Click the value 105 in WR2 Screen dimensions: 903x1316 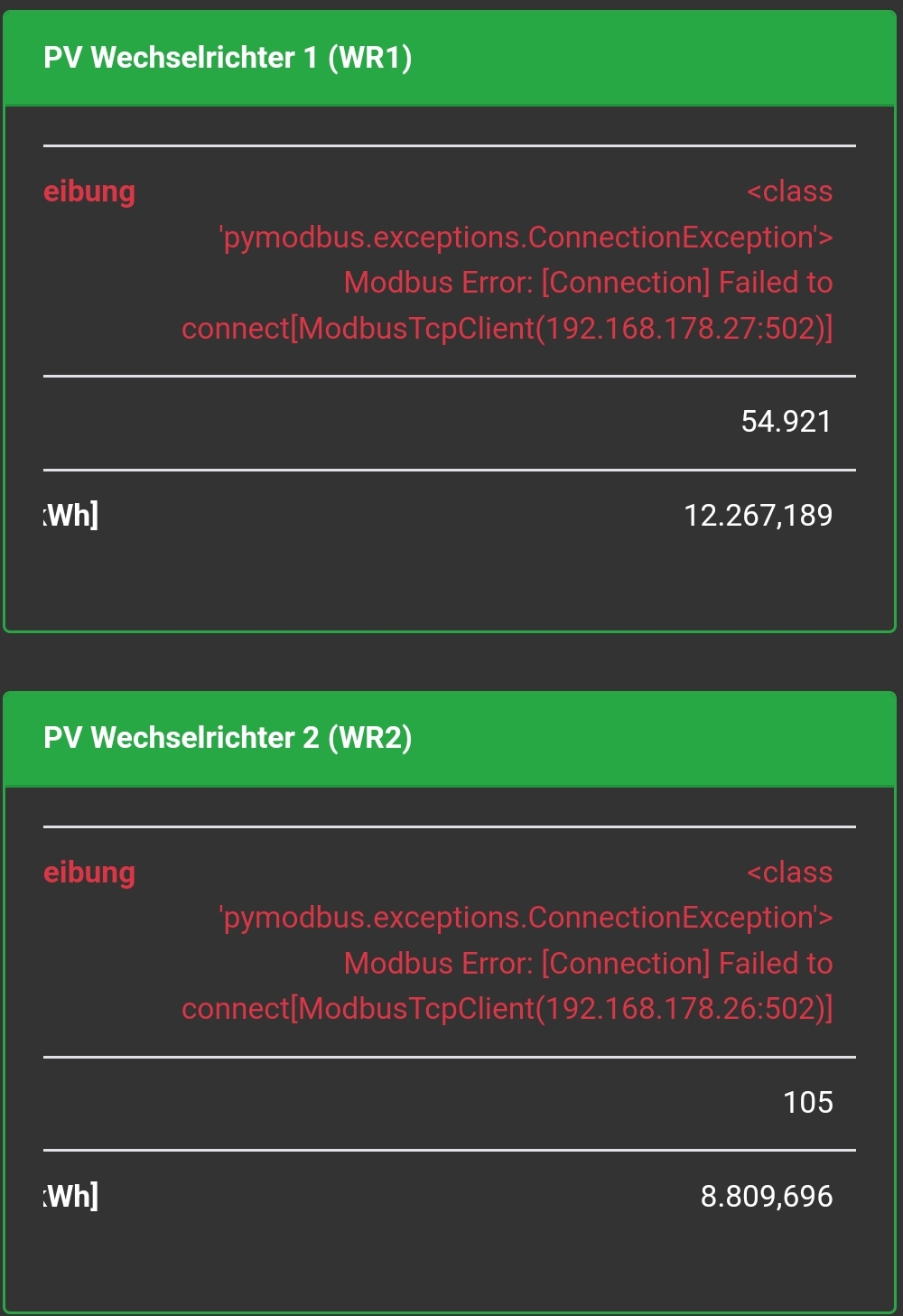[807, 1102]
